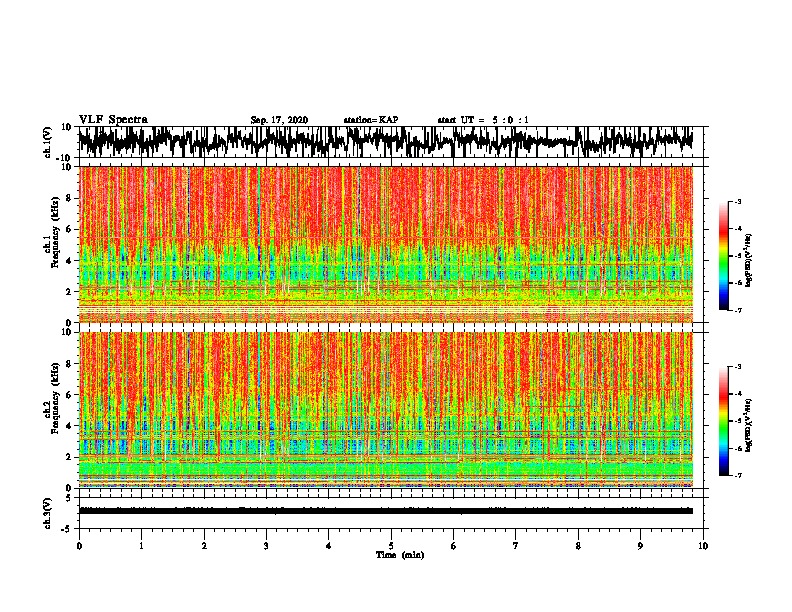Click the ch.2 spectrogram plot area
Screen dimensions: 792x612
point(386,410)
